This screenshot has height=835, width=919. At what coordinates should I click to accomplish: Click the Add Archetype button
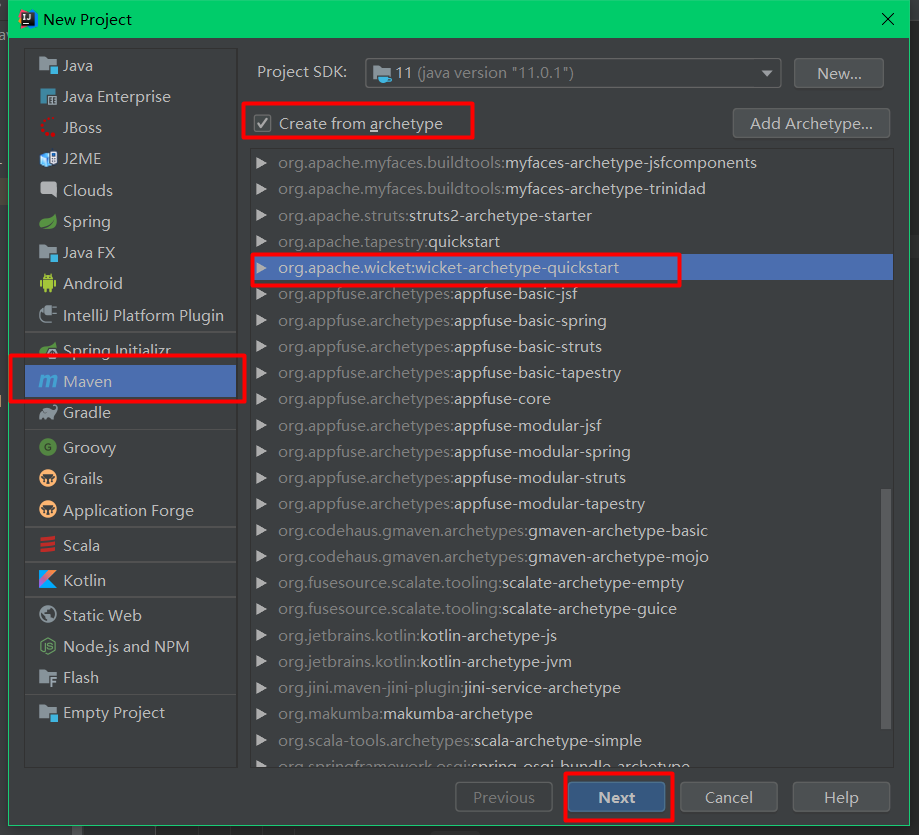tap(812, 123)
